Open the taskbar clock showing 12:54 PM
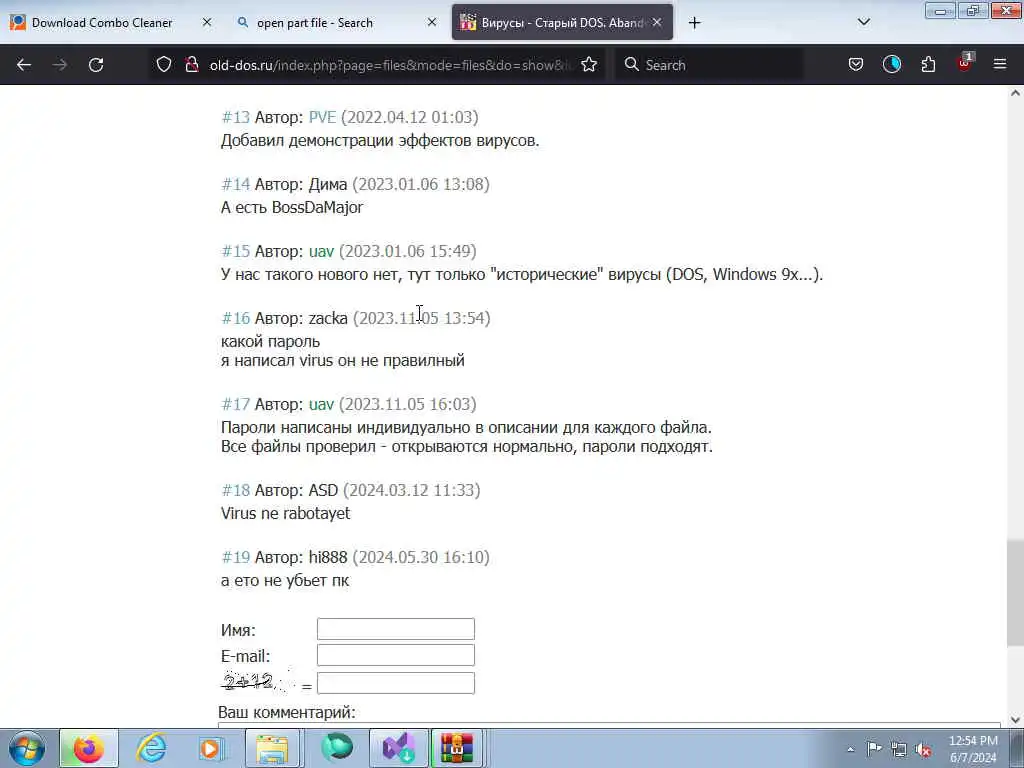This screenshot has height=768, width=1024. click(x=973, y=749)
